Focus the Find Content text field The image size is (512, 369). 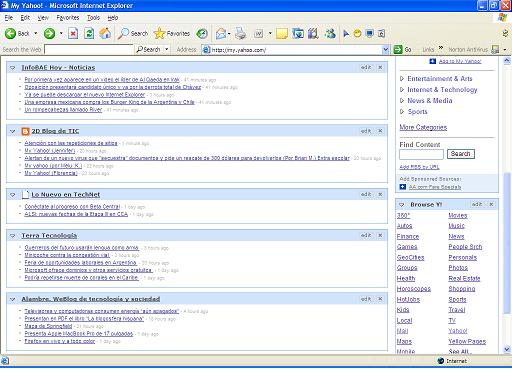click(421, 154)
